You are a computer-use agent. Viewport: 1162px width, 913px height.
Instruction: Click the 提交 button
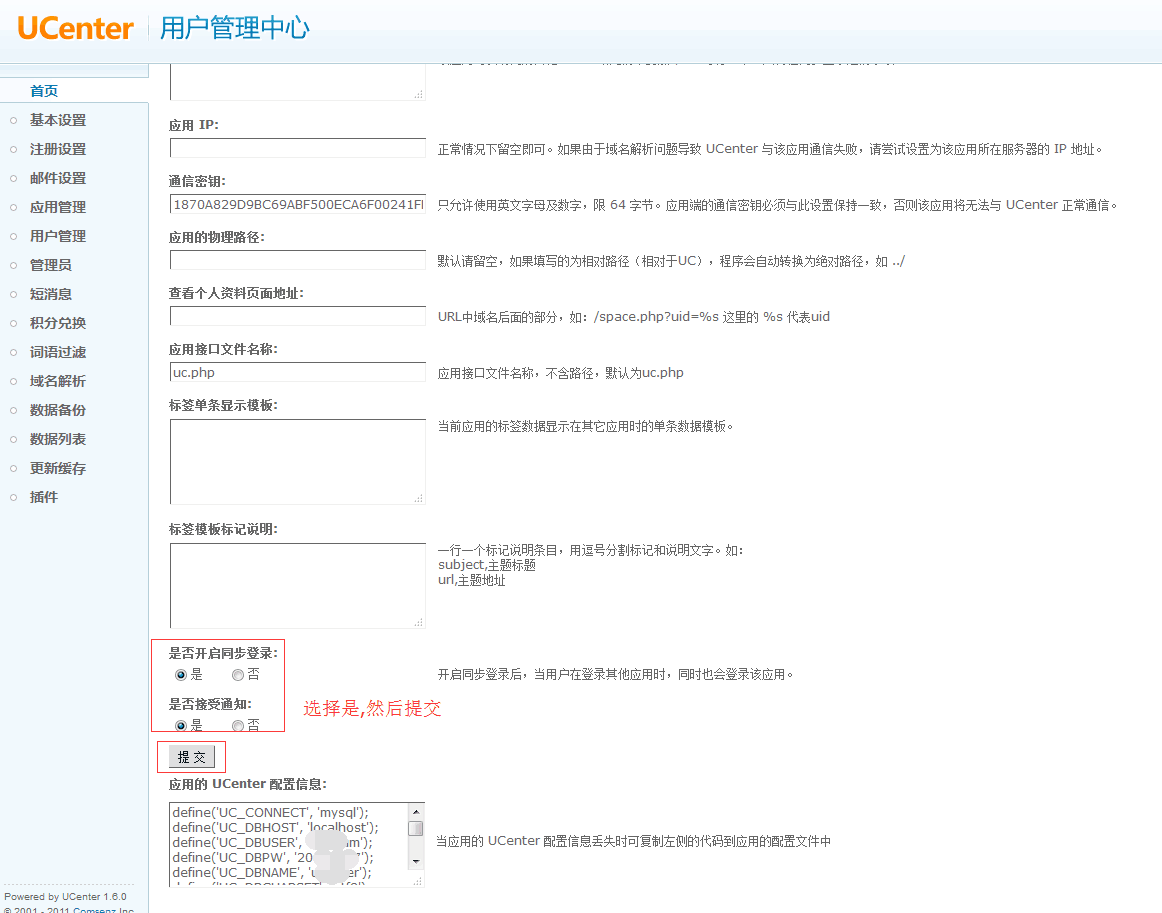[x=192, y=757]
